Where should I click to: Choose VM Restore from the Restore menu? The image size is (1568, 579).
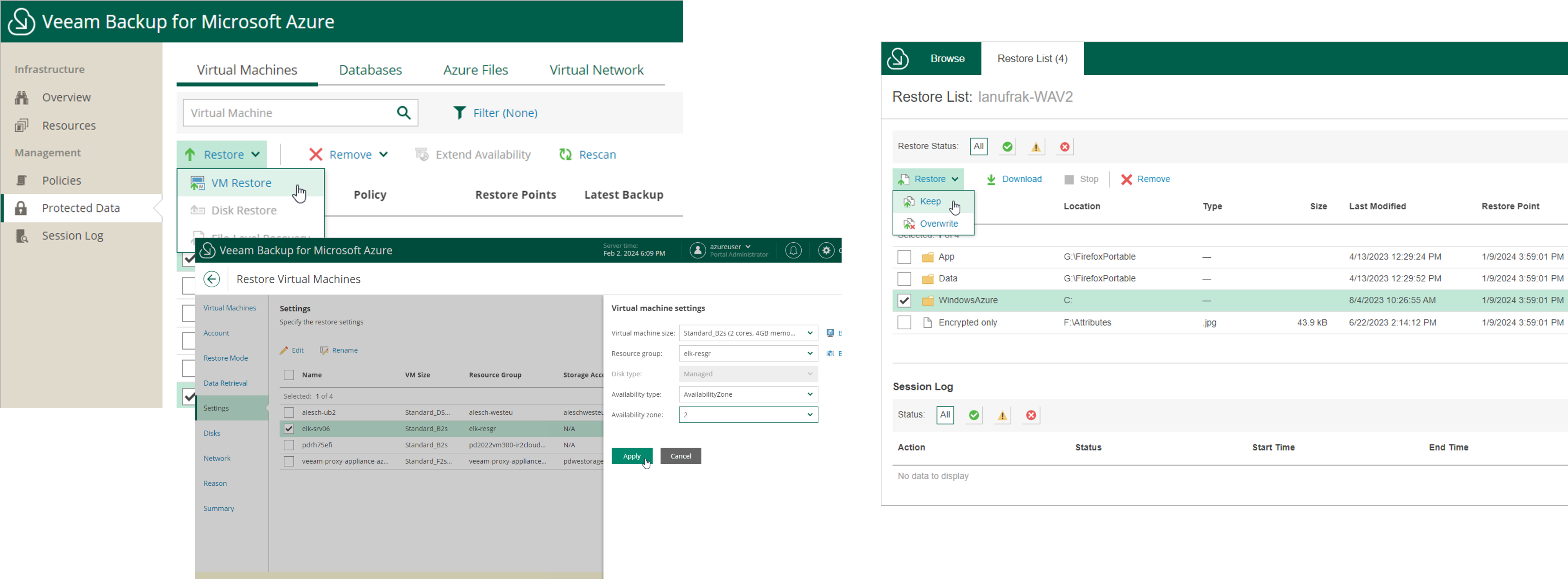tap(250, 183)
